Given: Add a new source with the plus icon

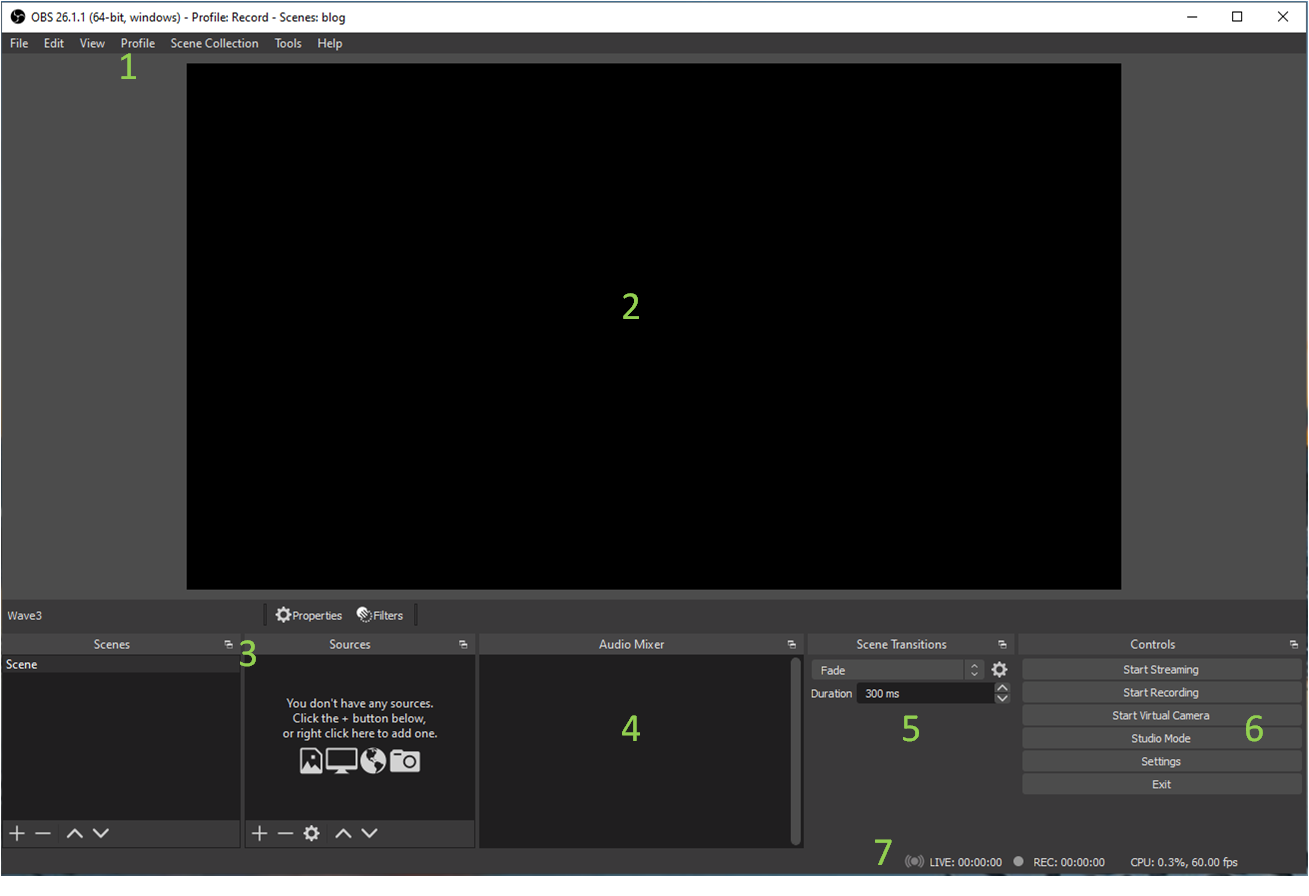Looking at the screenshot, I should [x=260, y=833].
